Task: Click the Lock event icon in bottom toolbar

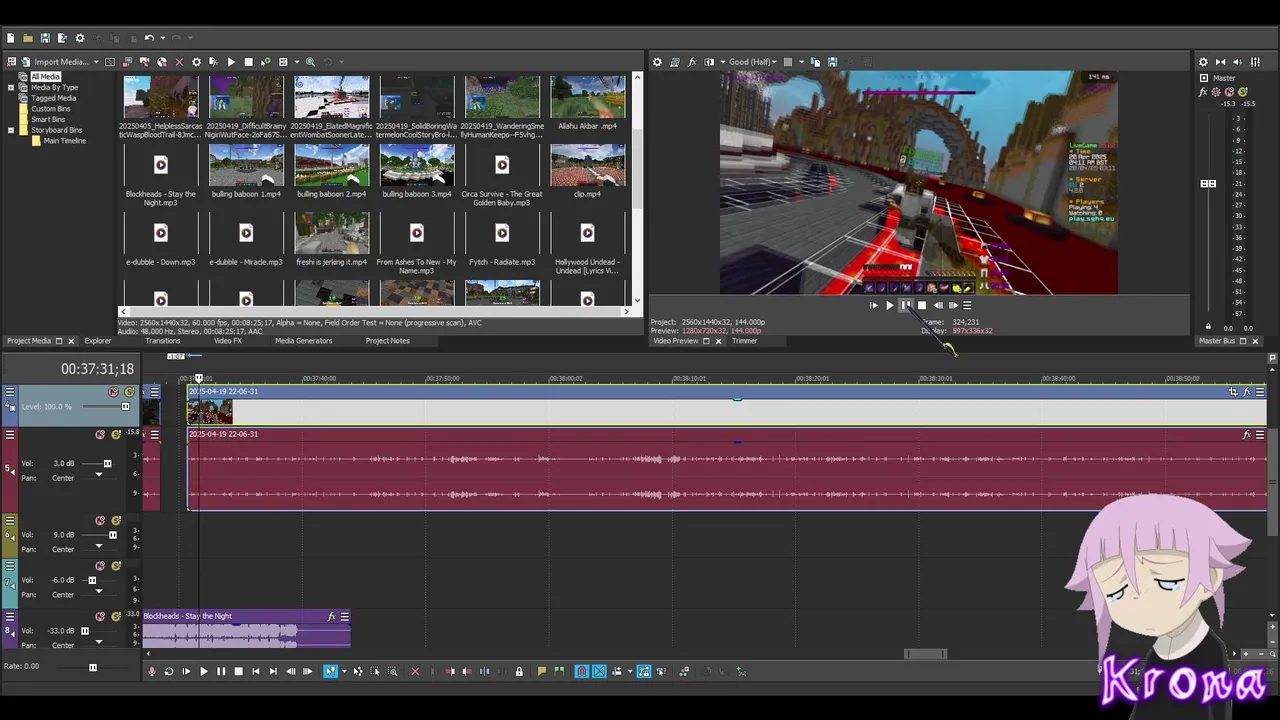Action: (x=519, y=671)
